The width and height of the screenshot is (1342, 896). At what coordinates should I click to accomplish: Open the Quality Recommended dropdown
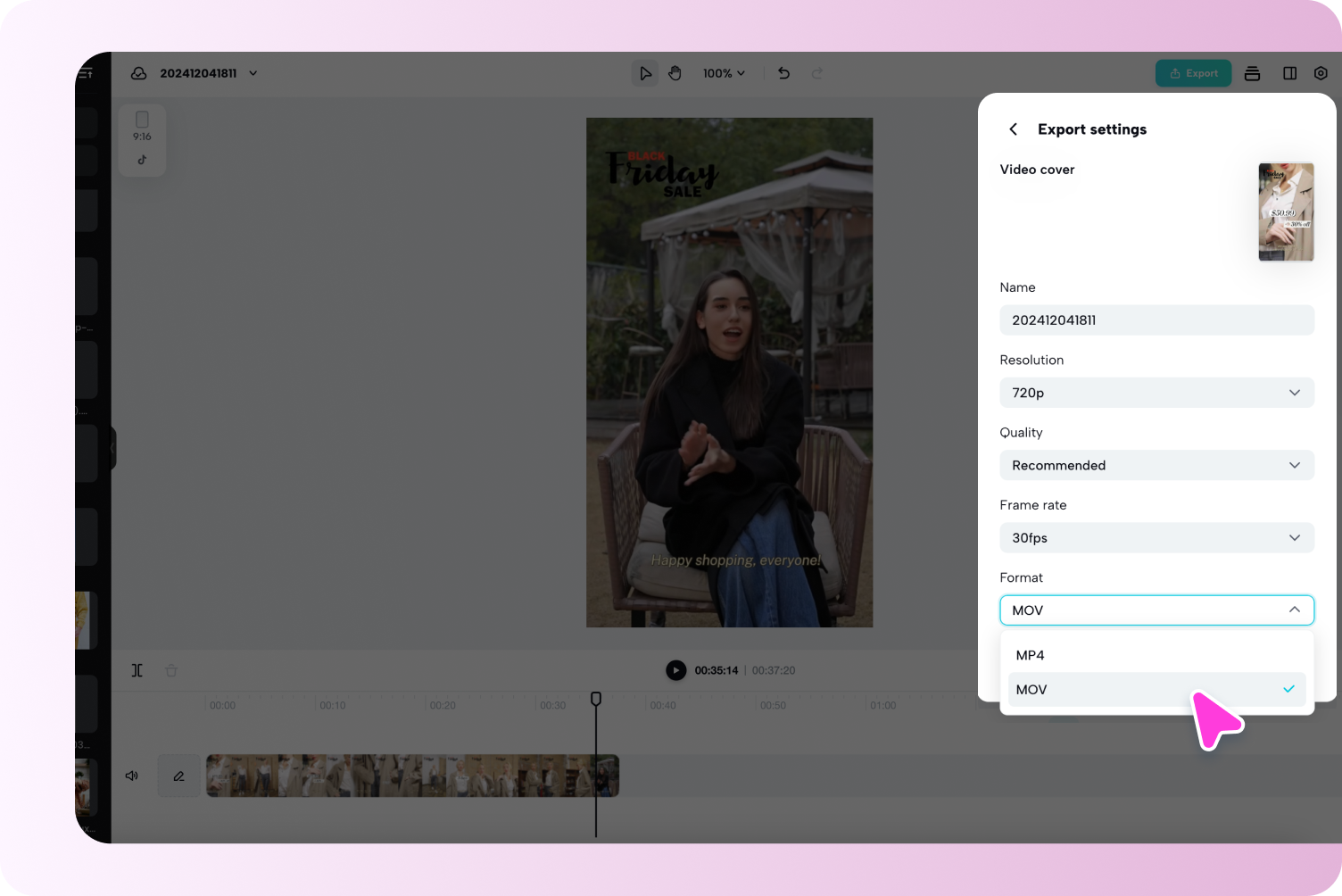coord(1156,465)
